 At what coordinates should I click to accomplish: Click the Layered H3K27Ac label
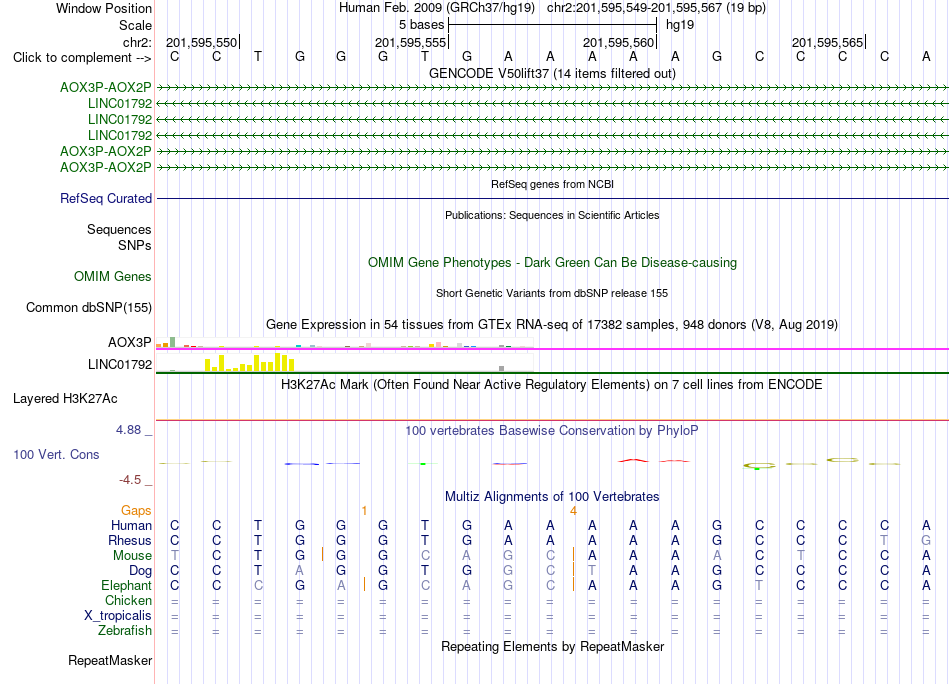(65, 399)
